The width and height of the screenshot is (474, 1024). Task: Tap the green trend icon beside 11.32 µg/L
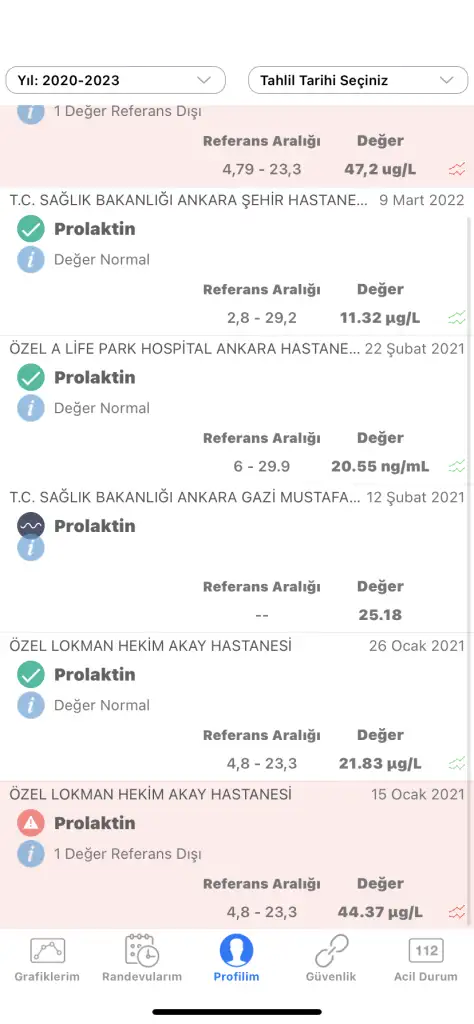pyautogui.click(x=457, y=318)
